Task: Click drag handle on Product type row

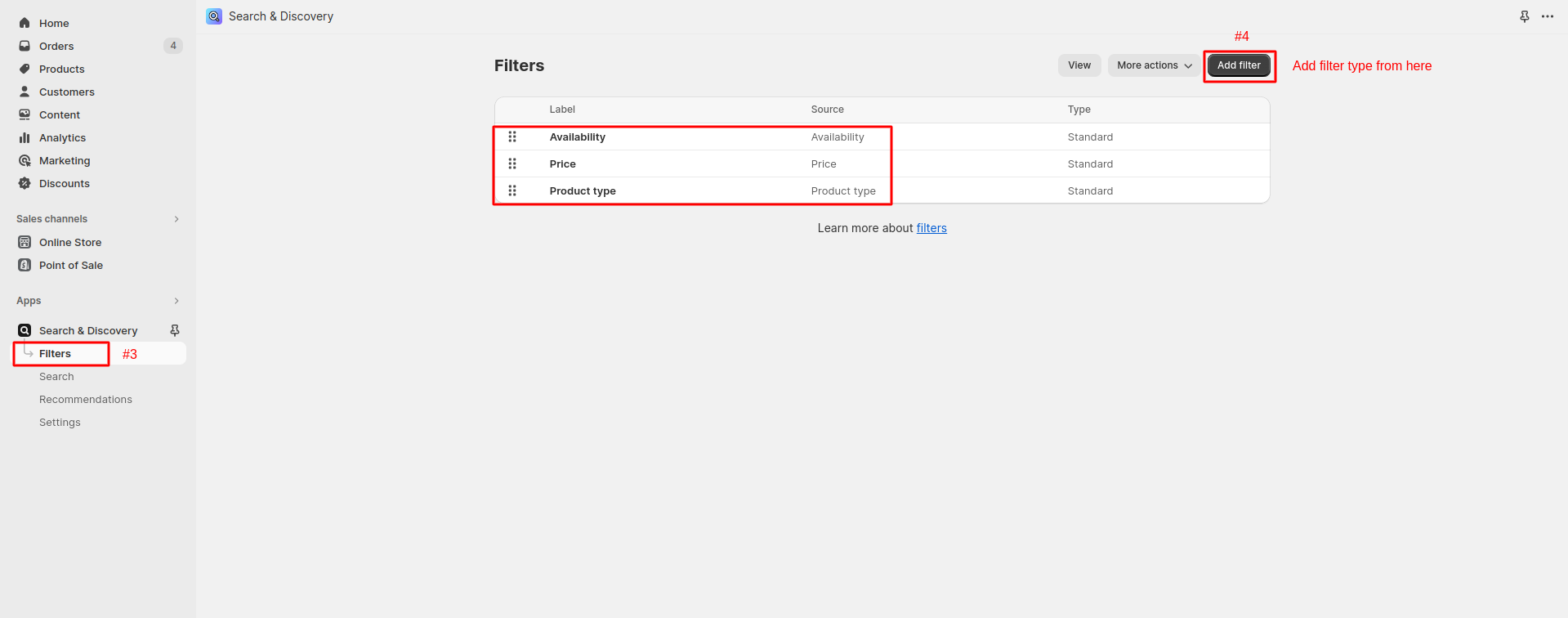Action: tap(512, 190)
